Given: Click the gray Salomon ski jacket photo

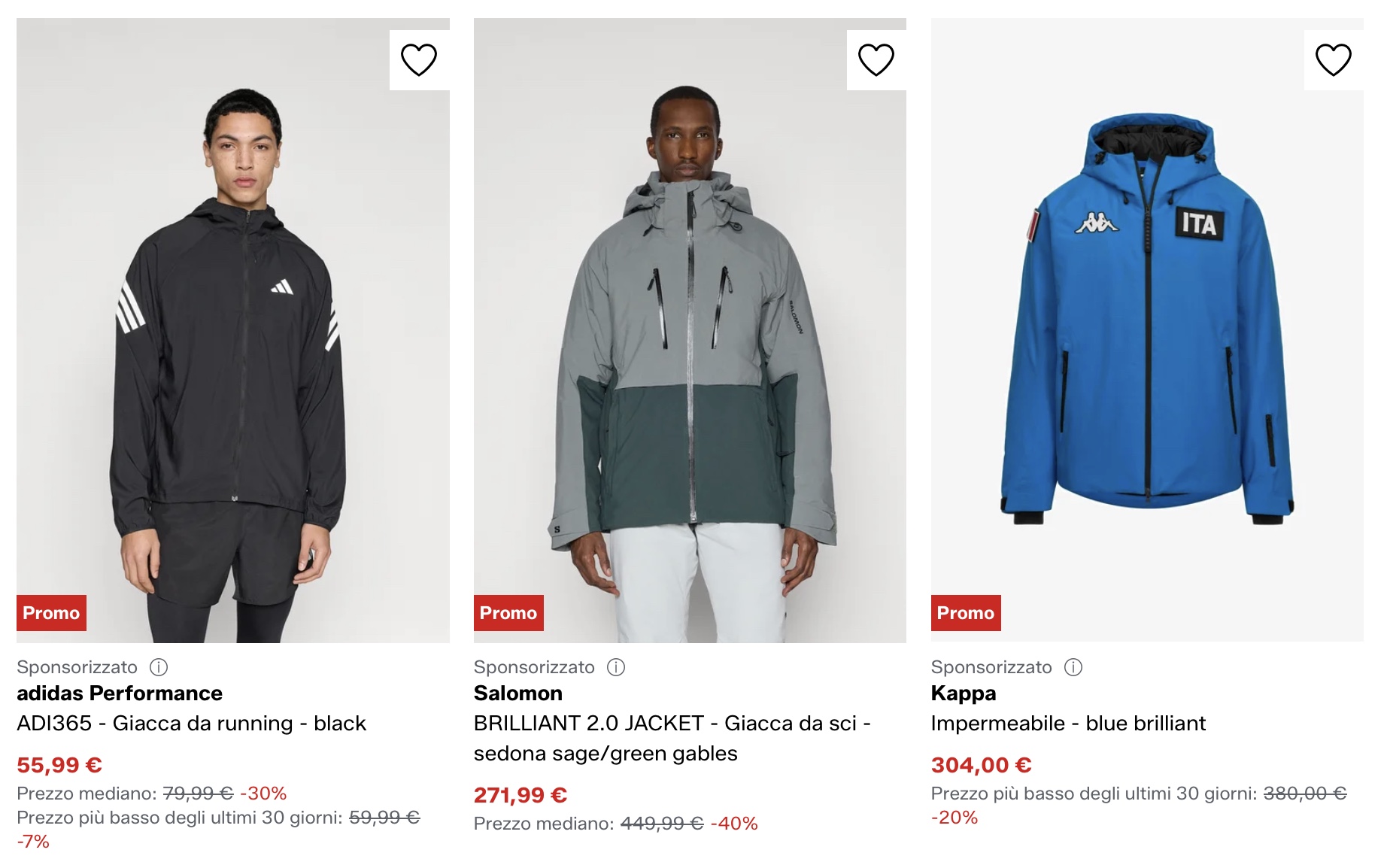Looking at the screenshot, I should 690,323.
